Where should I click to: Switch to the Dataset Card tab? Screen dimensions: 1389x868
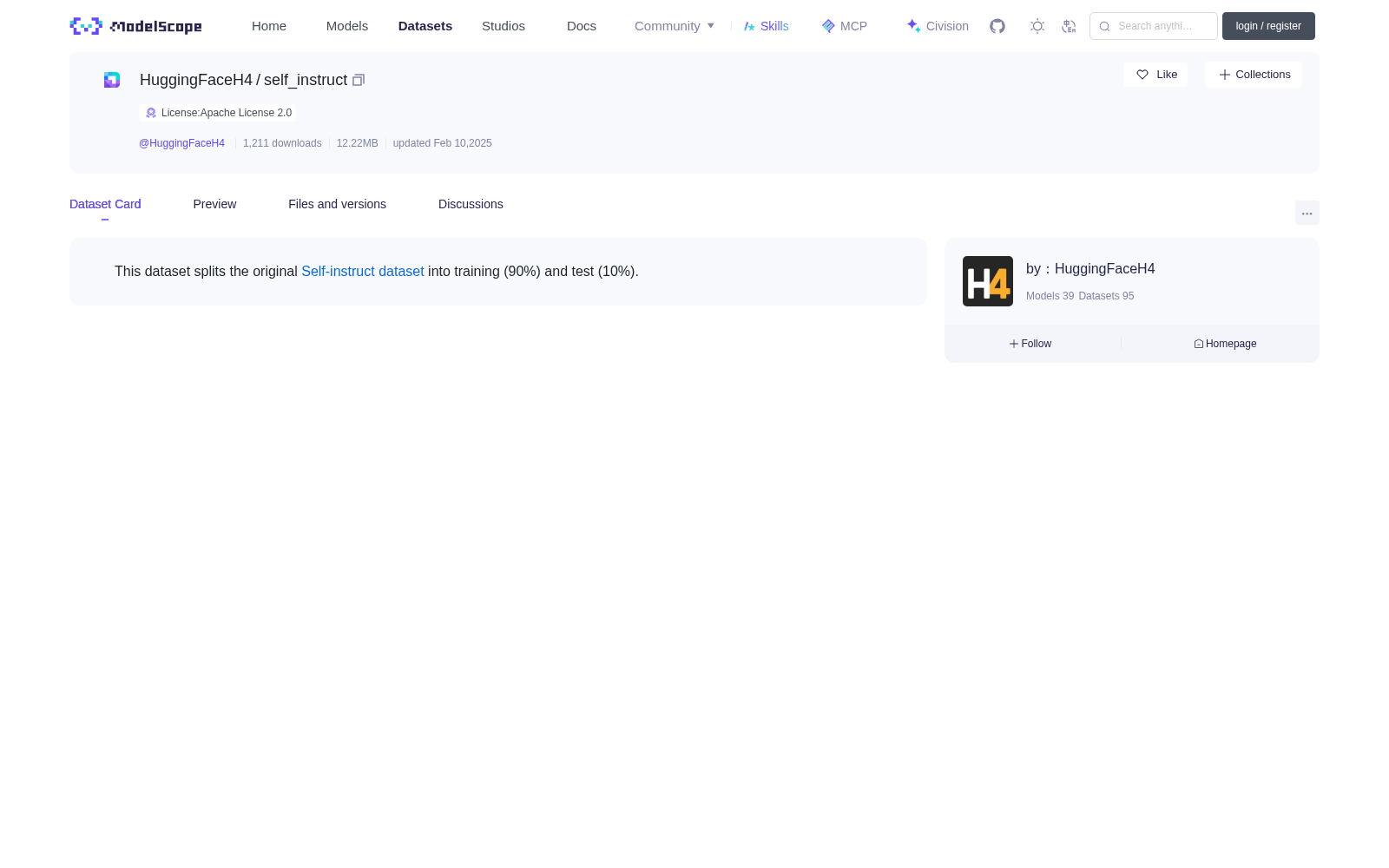click(105, 204)
